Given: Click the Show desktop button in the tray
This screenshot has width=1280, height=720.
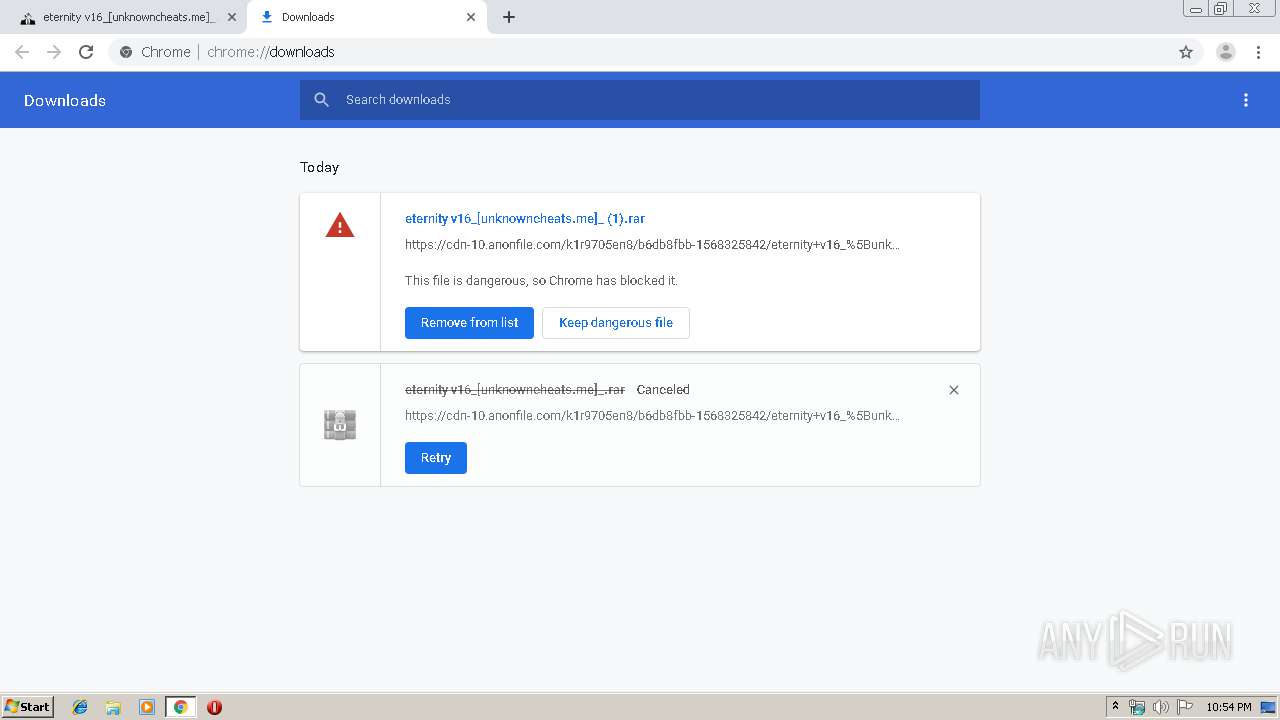Looking at the screenshot, I should point(1268,707).
